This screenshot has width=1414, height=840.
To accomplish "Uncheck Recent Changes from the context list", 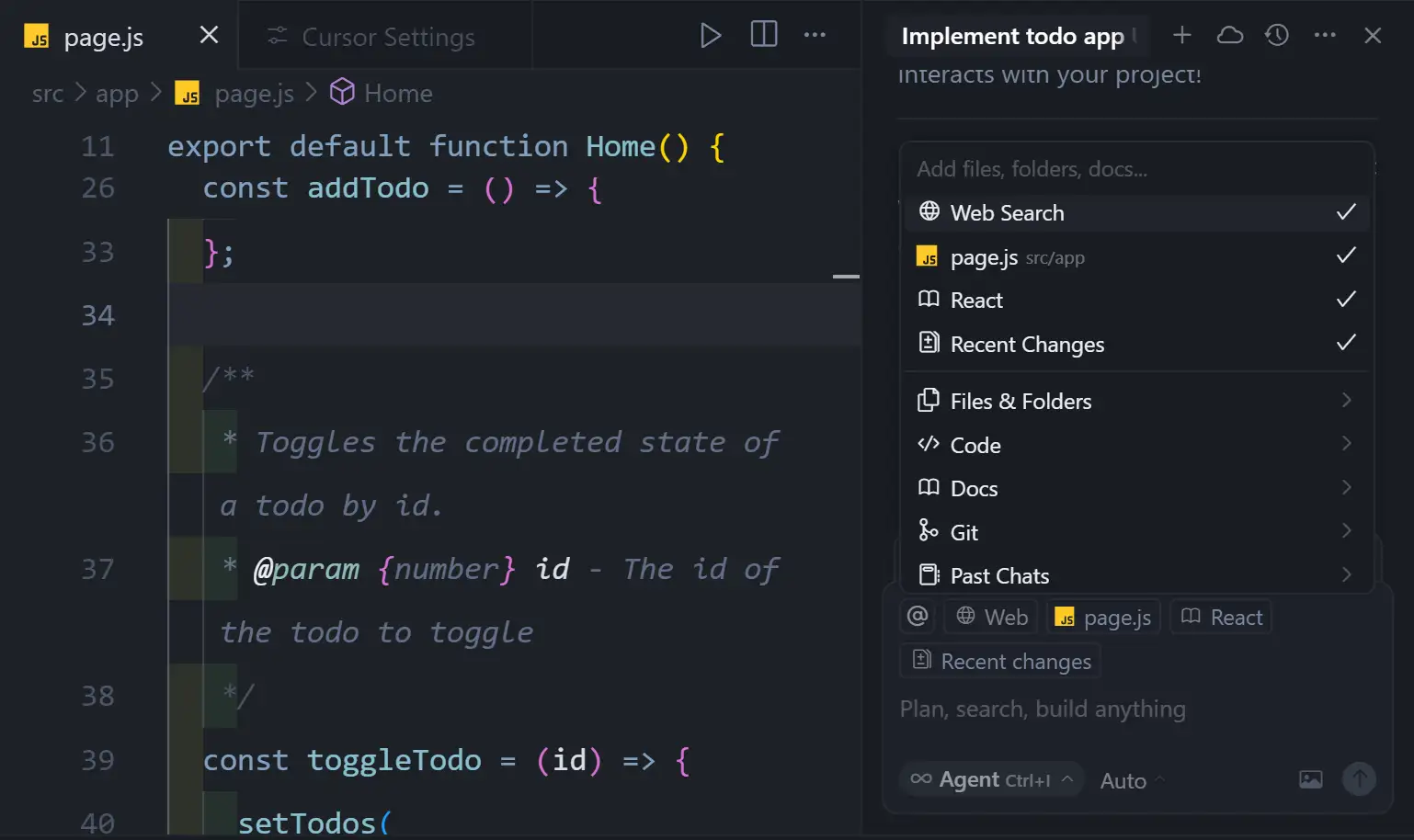I will point(1345,344).
